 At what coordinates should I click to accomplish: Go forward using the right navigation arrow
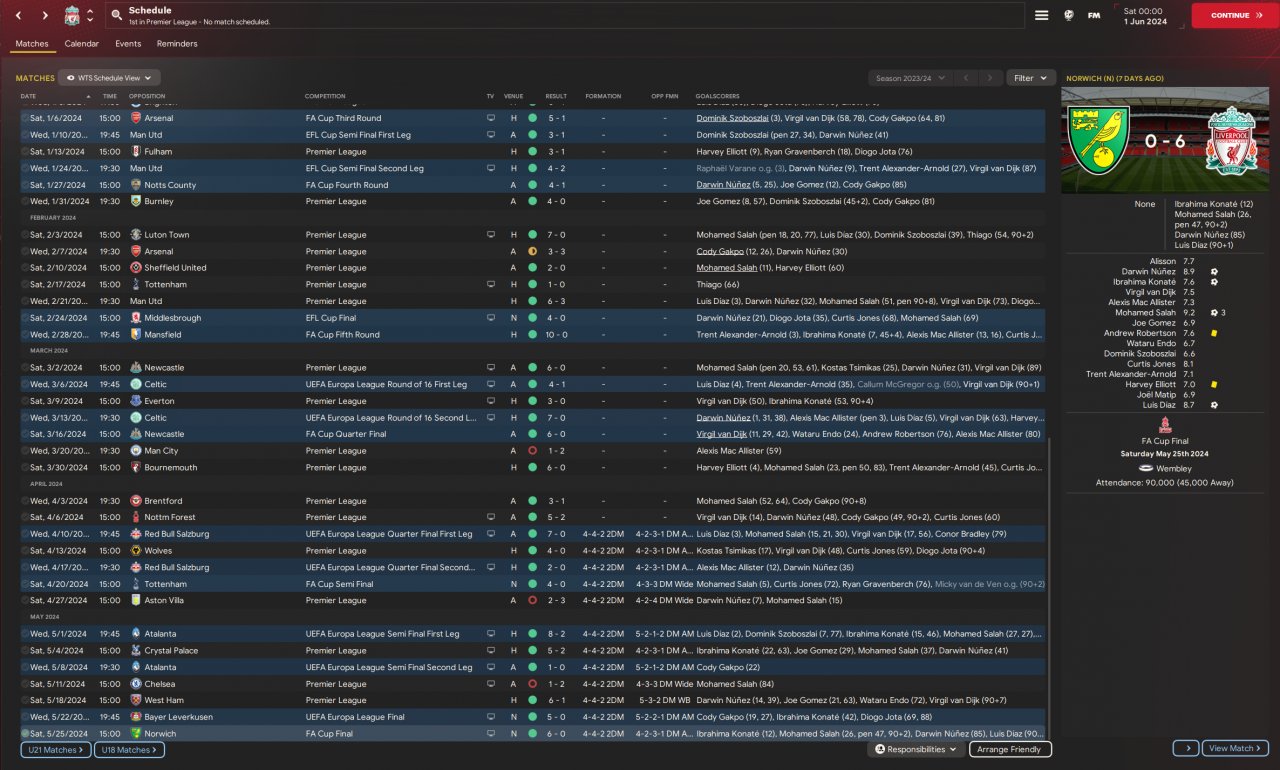[x=45, y=15]
